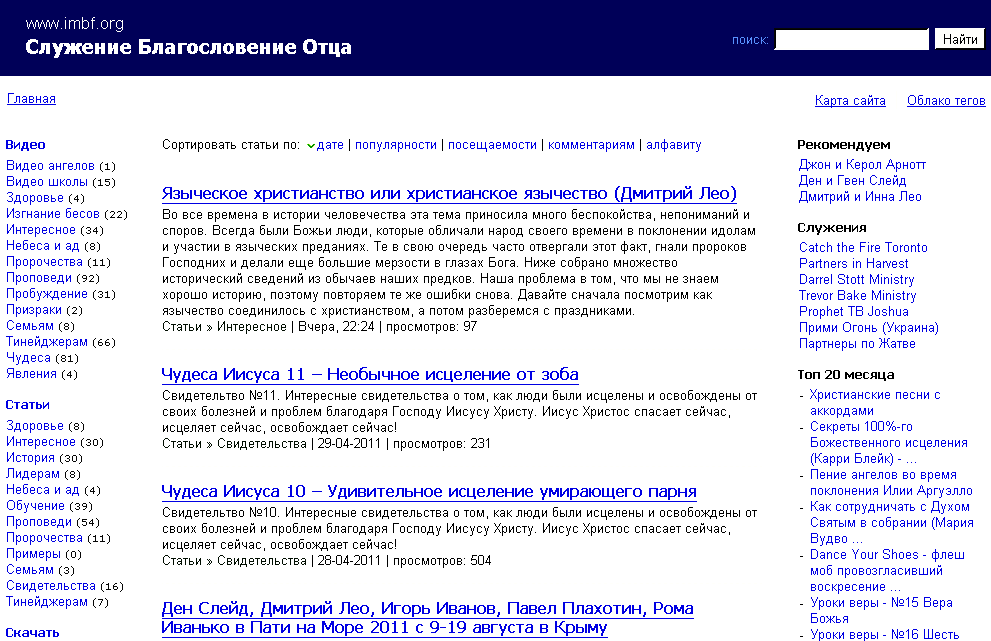The height and width of the screenshot is (641, 991).
Task: Open Dance Your Shoes флеш моб link
Action: click(x=887, y=570)
